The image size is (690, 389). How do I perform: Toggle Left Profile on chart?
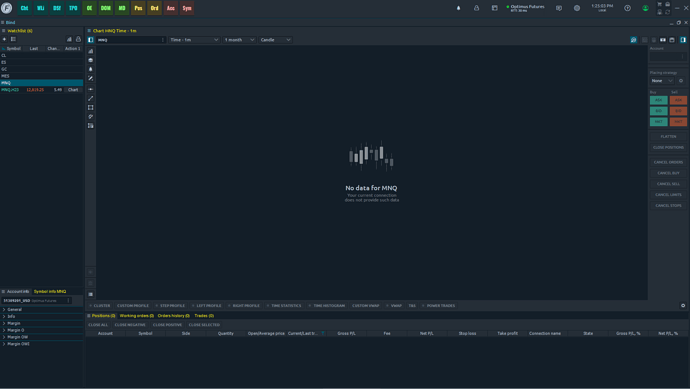click(x=206, y=305)
